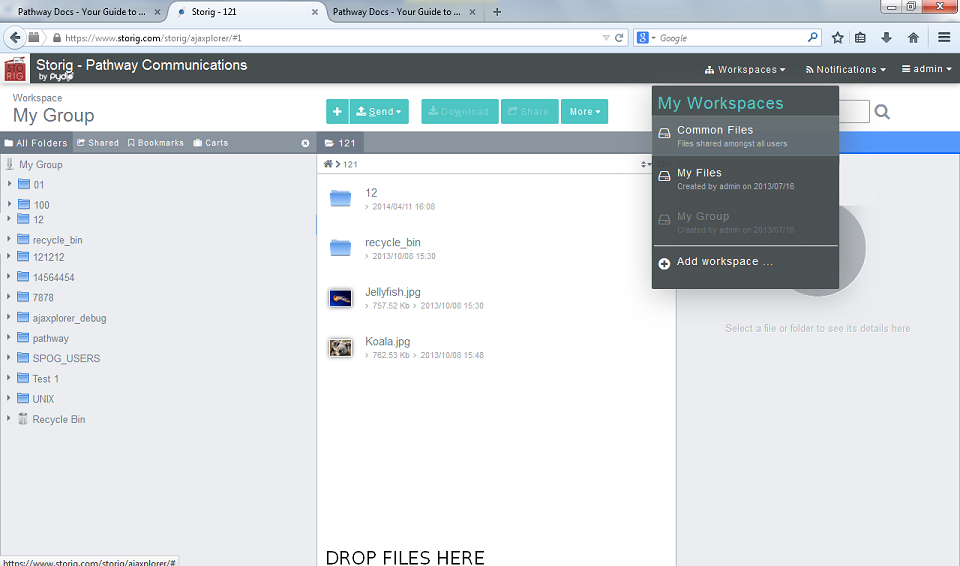Click the search magnifier icon
Screen dimensions: 960x566
click(882, 111)
